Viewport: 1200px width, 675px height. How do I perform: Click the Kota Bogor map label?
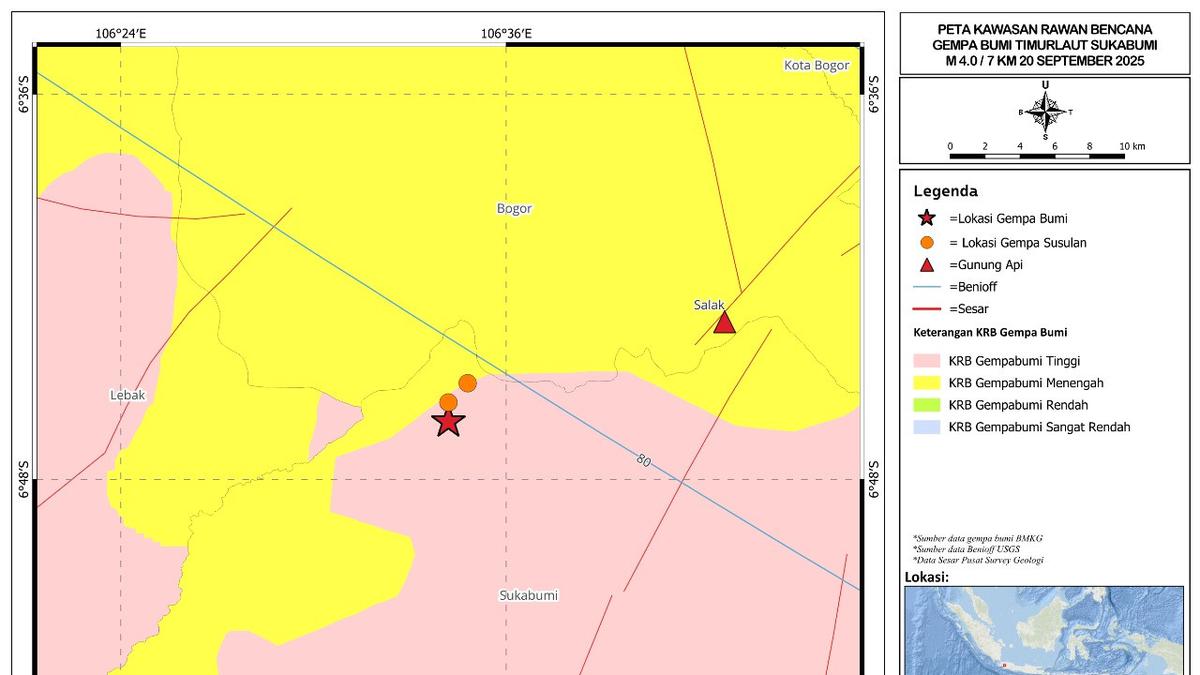coord(816,66)
